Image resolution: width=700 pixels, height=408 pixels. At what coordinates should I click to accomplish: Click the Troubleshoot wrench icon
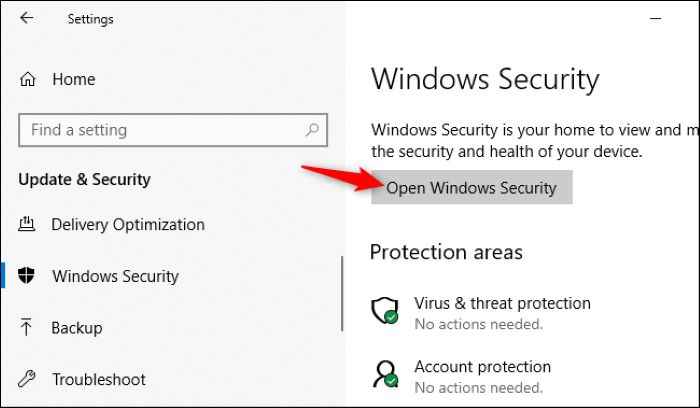click(26, 379)
